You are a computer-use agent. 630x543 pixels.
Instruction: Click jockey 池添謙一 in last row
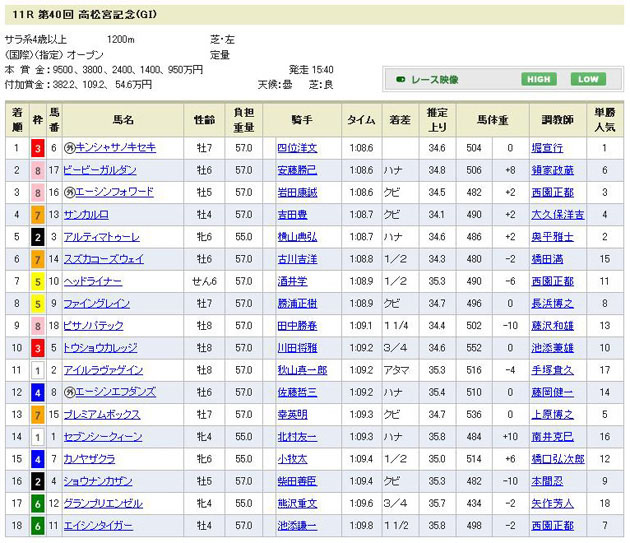(x=296, y=525)
